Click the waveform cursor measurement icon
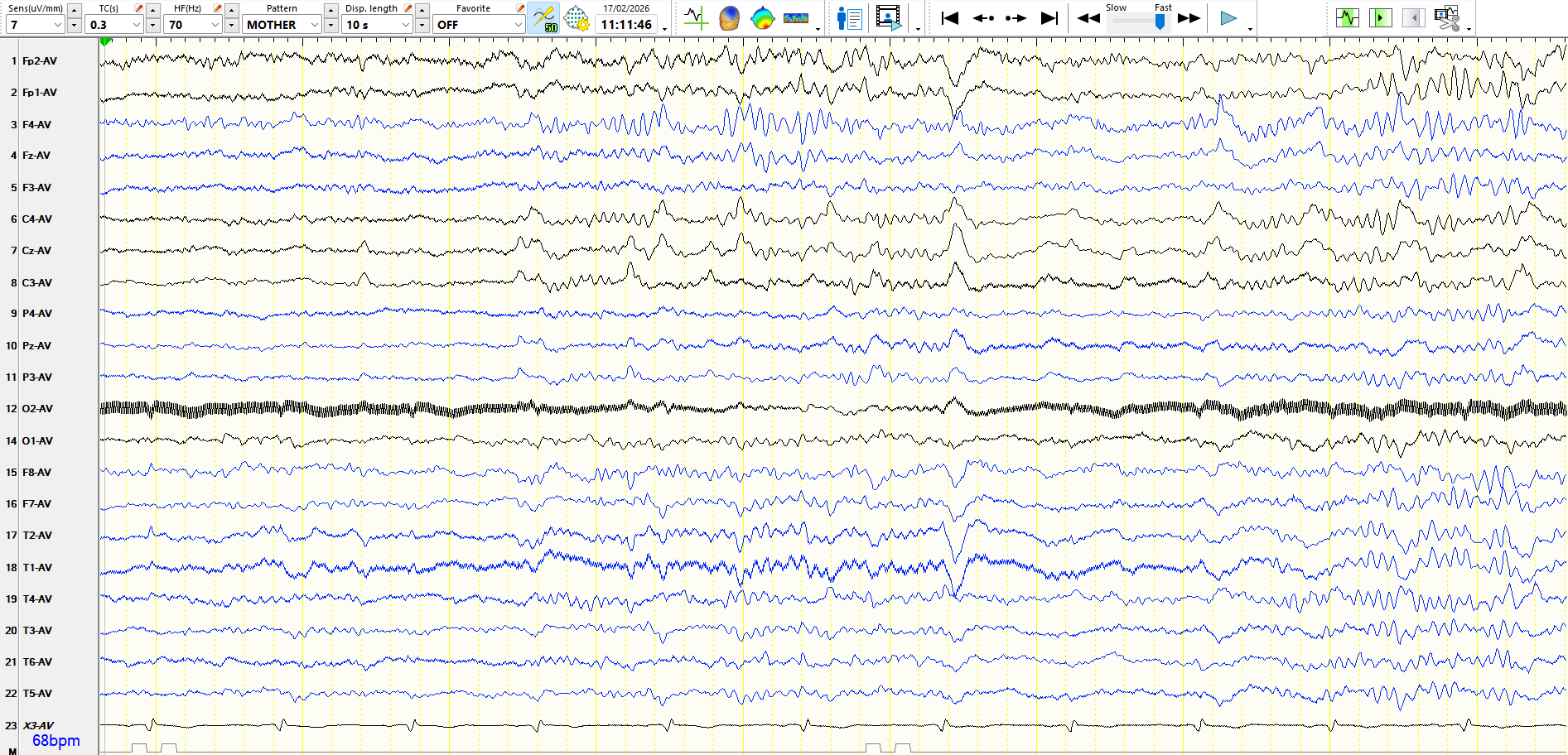 coord(695,18)
